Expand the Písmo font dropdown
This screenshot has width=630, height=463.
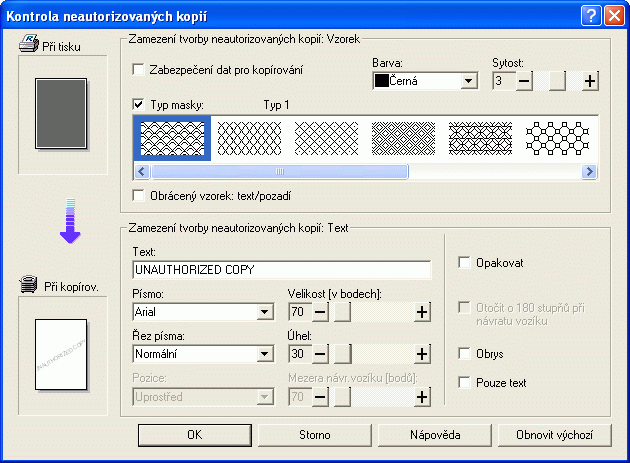pos(265,312)
